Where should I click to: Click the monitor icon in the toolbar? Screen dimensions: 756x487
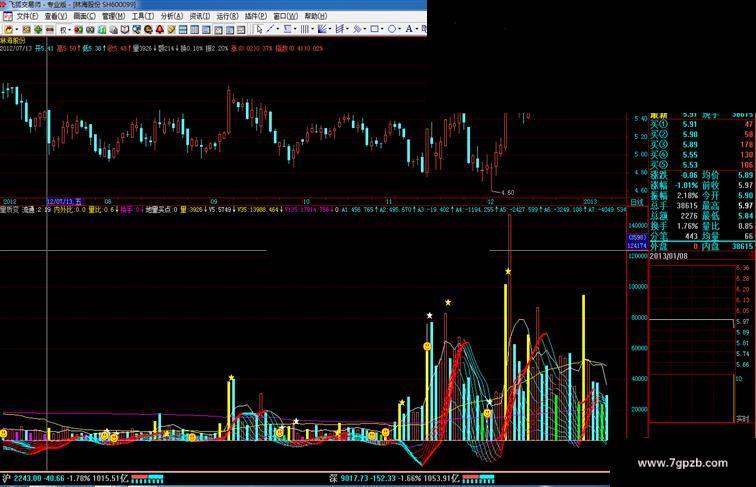pyautogui.click(x=136, y=29)
